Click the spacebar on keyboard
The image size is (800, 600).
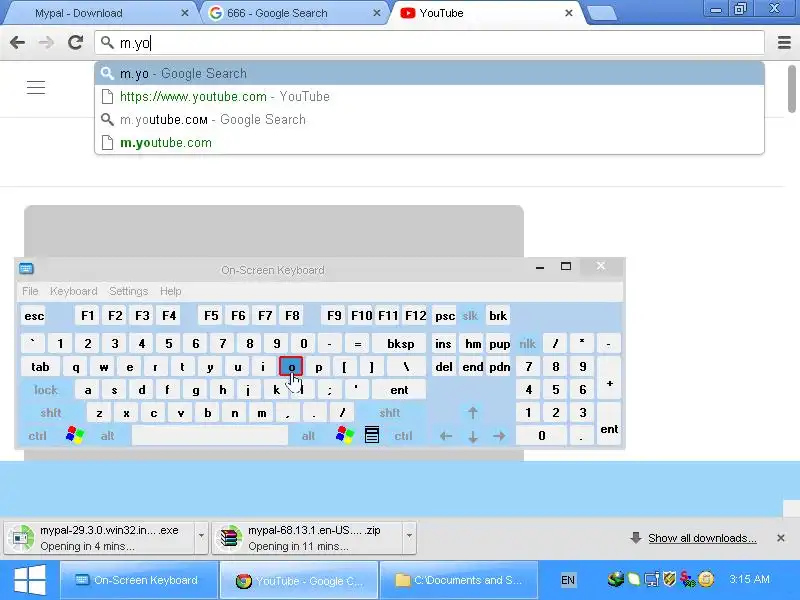[x=210, y=436]
